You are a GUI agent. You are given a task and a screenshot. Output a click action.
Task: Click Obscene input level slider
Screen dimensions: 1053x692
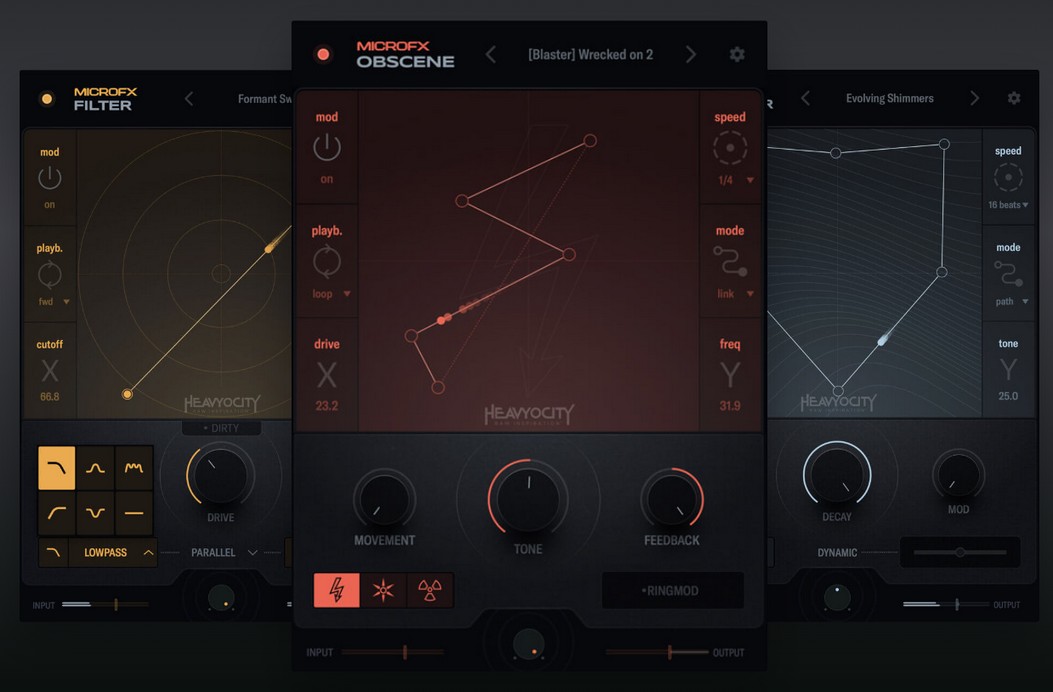click(393, 652)
